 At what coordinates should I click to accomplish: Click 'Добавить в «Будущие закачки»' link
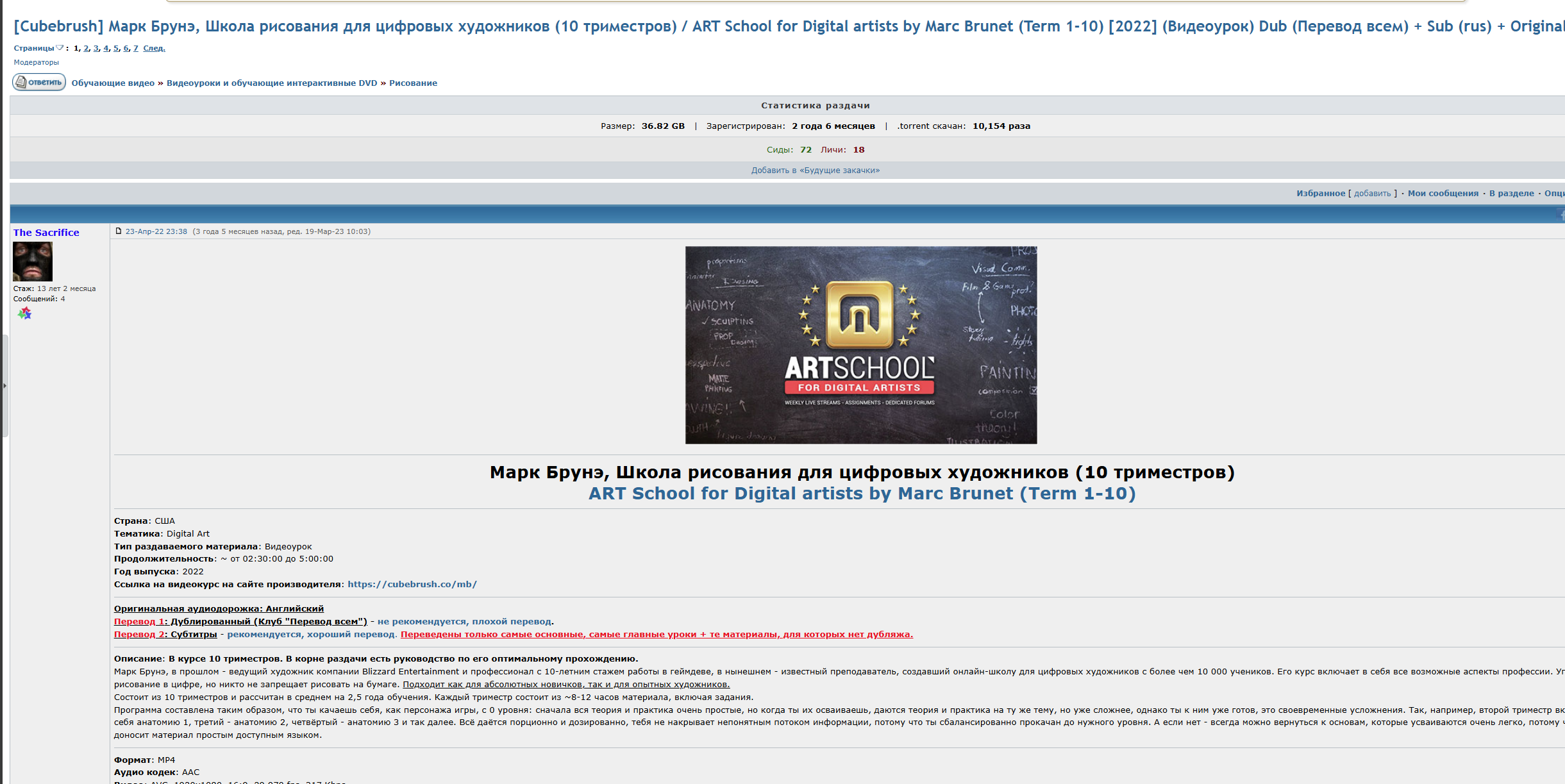815,171
